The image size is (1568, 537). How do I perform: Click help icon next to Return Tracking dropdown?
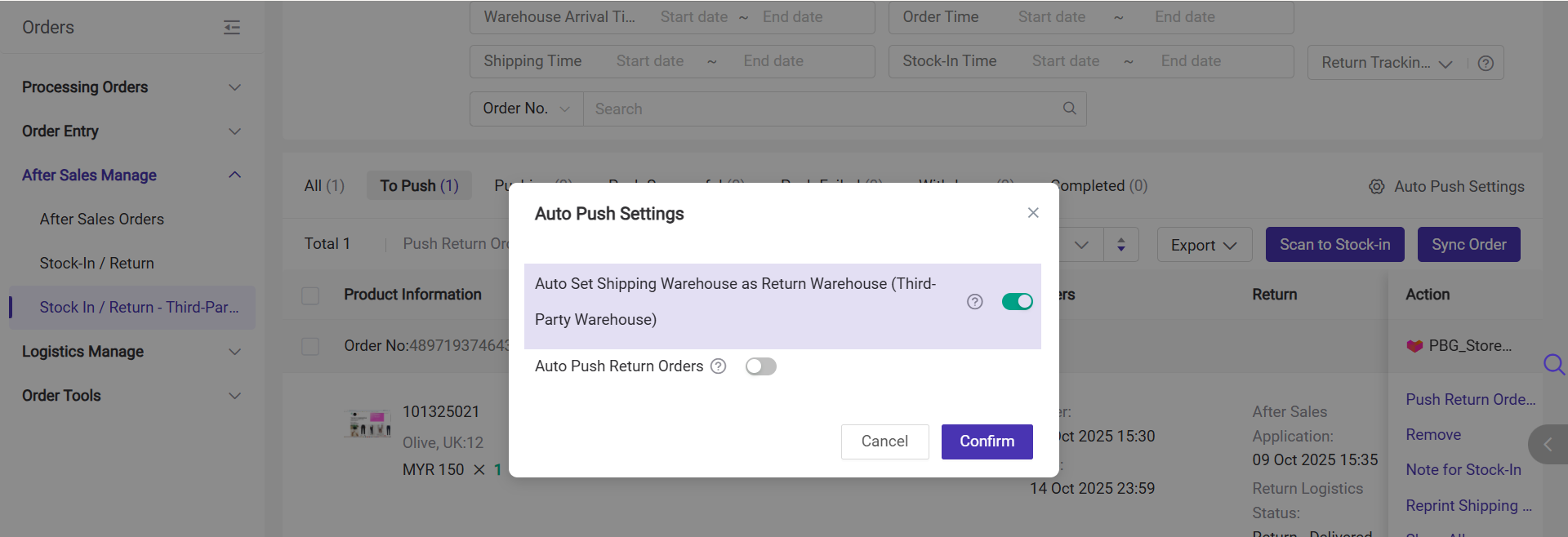click(1486, 64)
